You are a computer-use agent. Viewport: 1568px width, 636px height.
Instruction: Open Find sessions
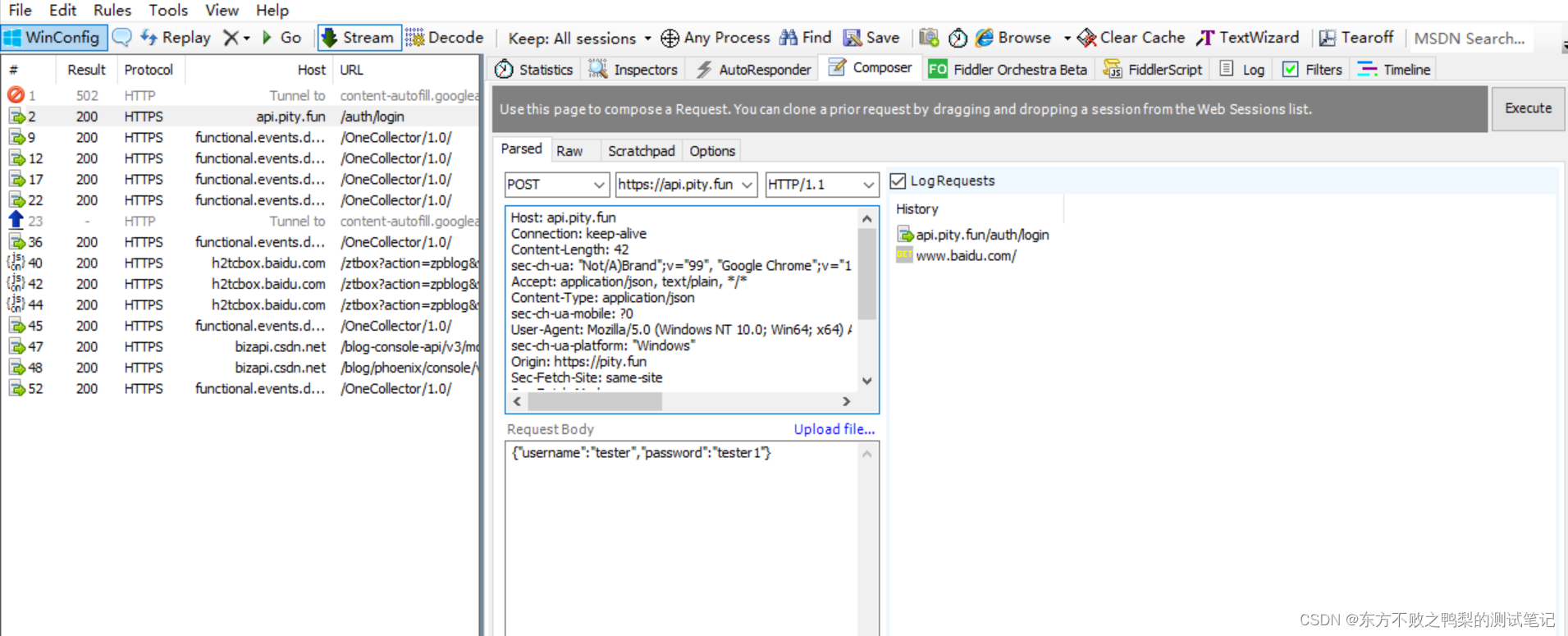click(806, 38)
